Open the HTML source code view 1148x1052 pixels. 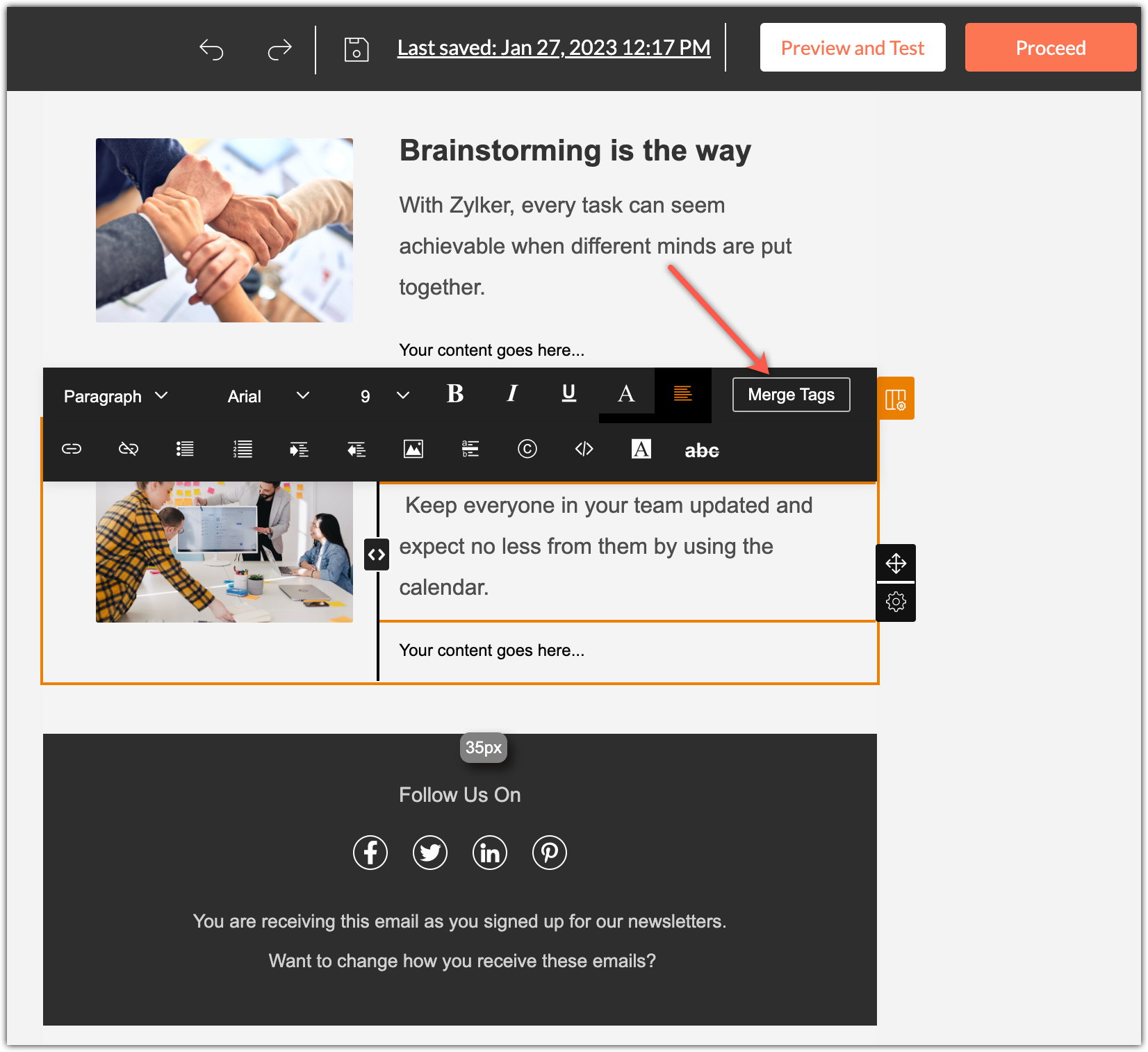pos(584,450)
